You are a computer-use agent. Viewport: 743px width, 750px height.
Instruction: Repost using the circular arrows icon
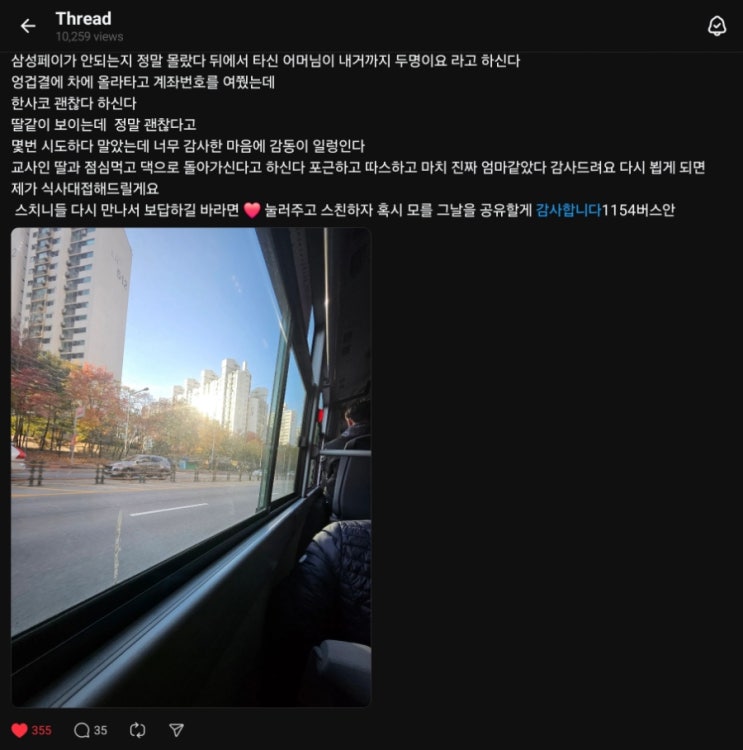coord(137,730)
